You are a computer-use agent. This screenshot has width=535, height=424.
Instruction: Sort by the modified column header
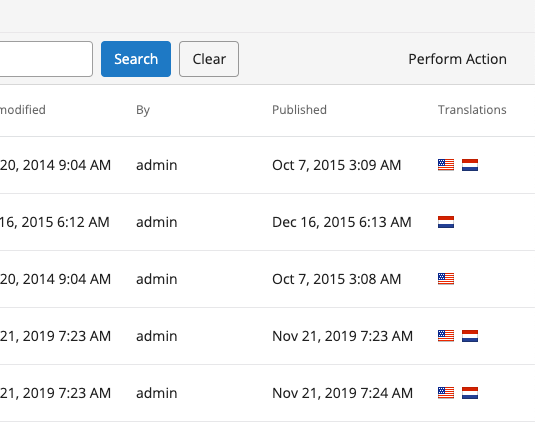(23, 110)
